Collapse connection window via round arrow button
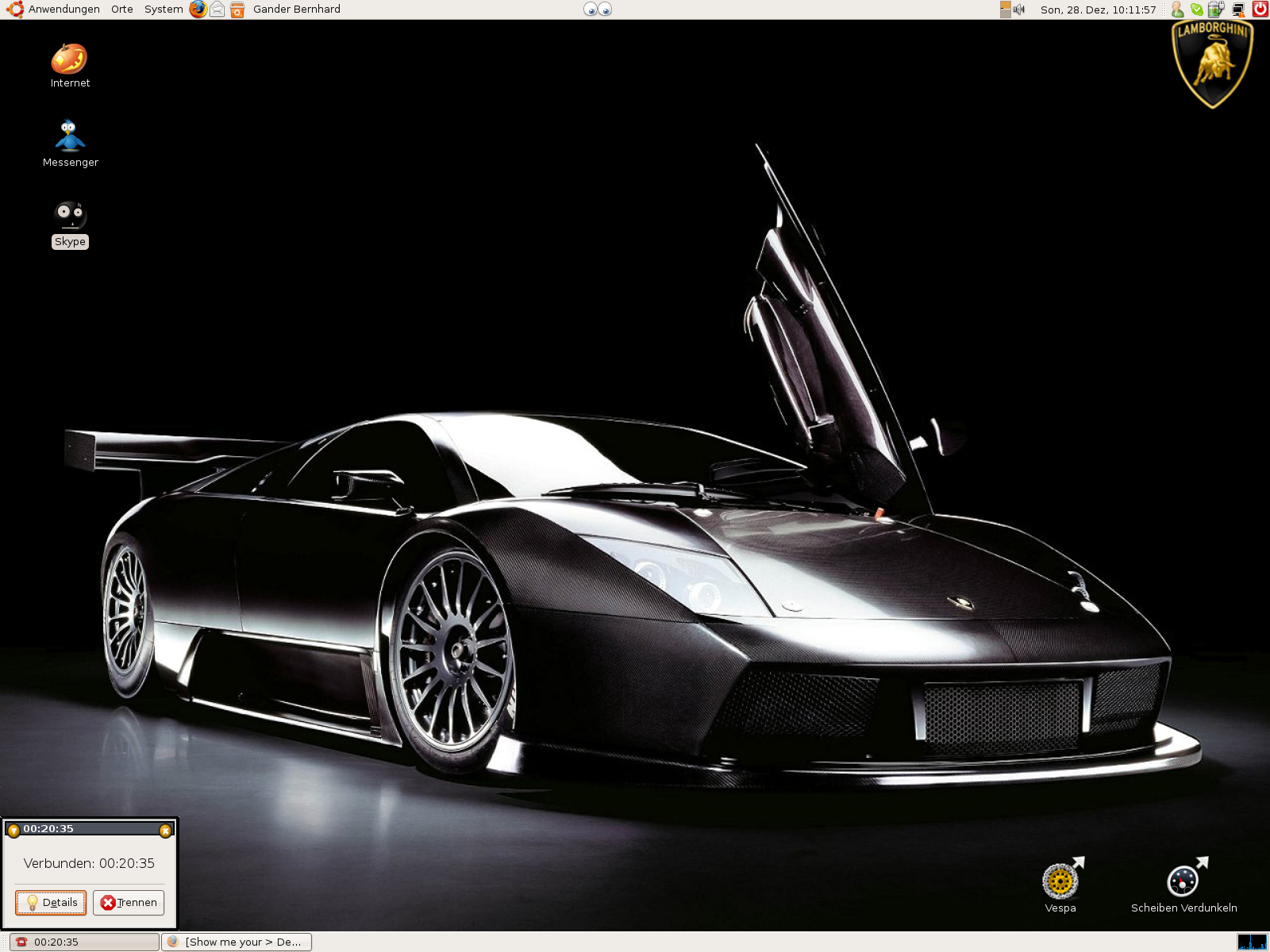 pyautogui.click(x=13, y=831)
